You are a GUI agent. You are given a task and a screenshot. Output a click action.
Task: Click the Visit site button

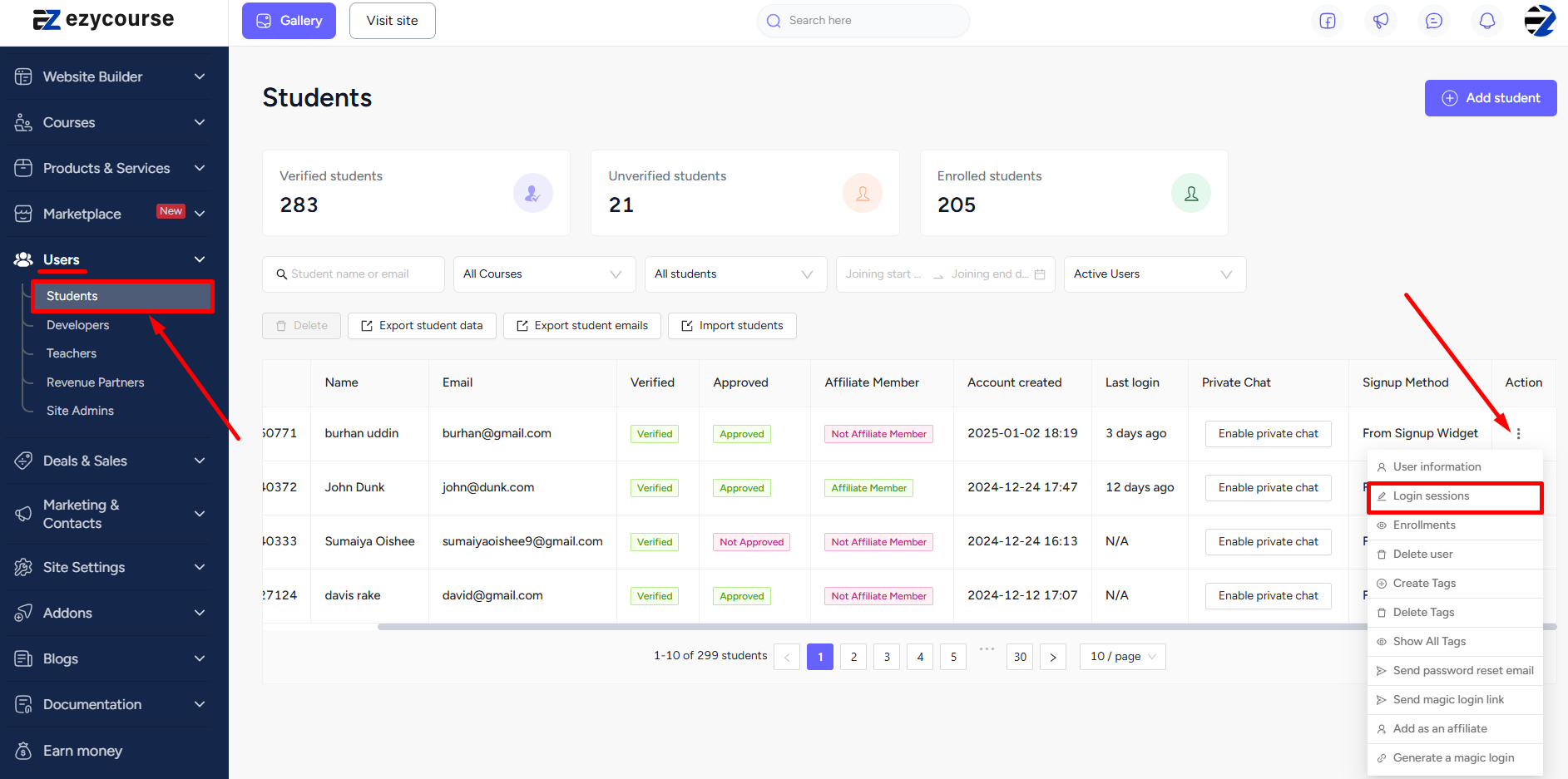(393, 21)
